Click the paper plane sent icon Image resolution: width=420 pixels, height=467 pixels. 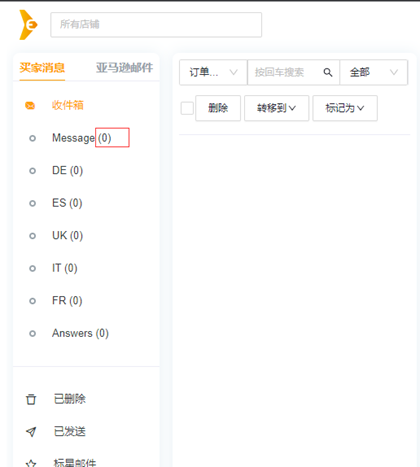coord(31,432)
